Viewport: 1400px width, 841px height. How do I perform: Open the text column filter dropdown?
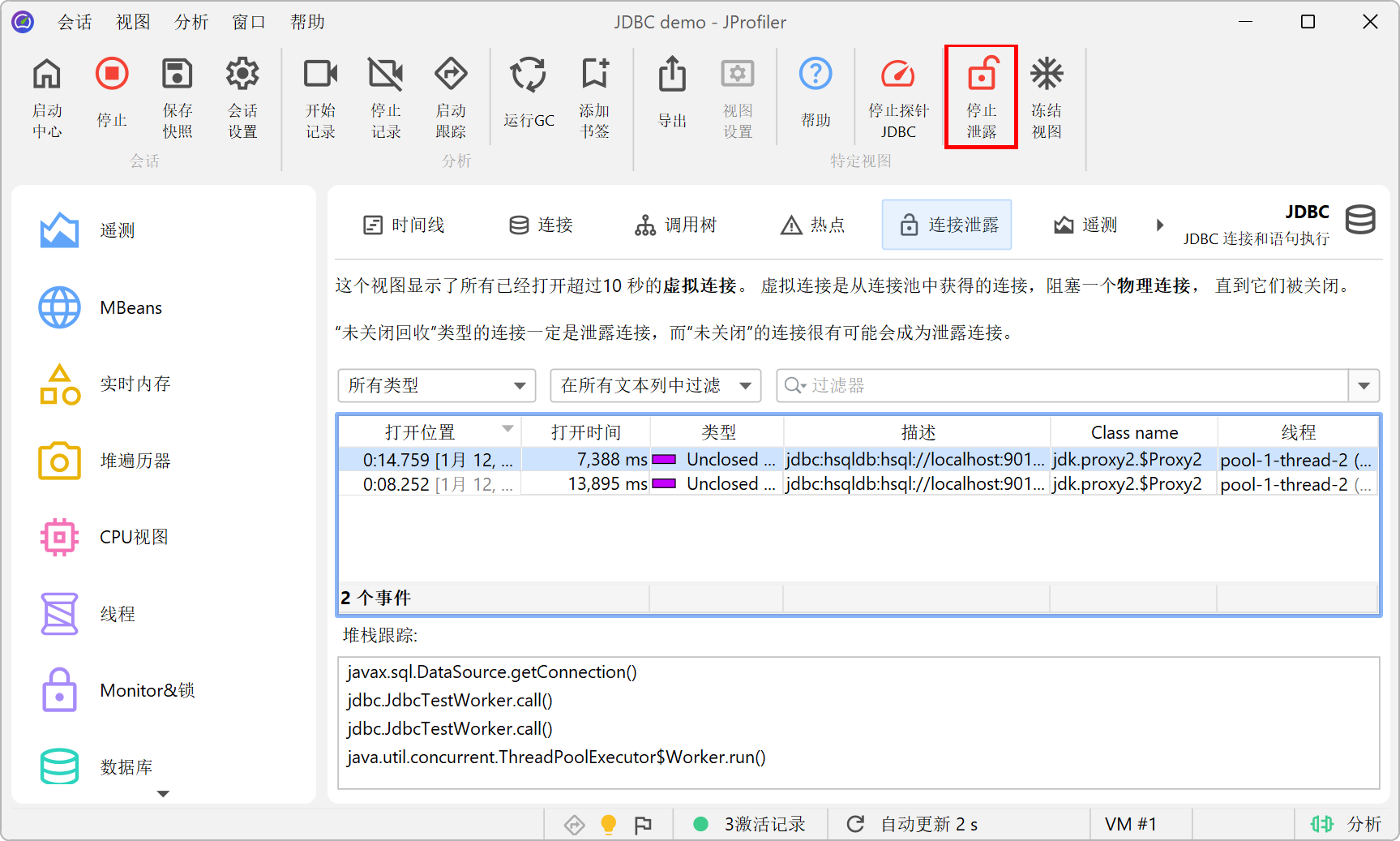(656, 385)
